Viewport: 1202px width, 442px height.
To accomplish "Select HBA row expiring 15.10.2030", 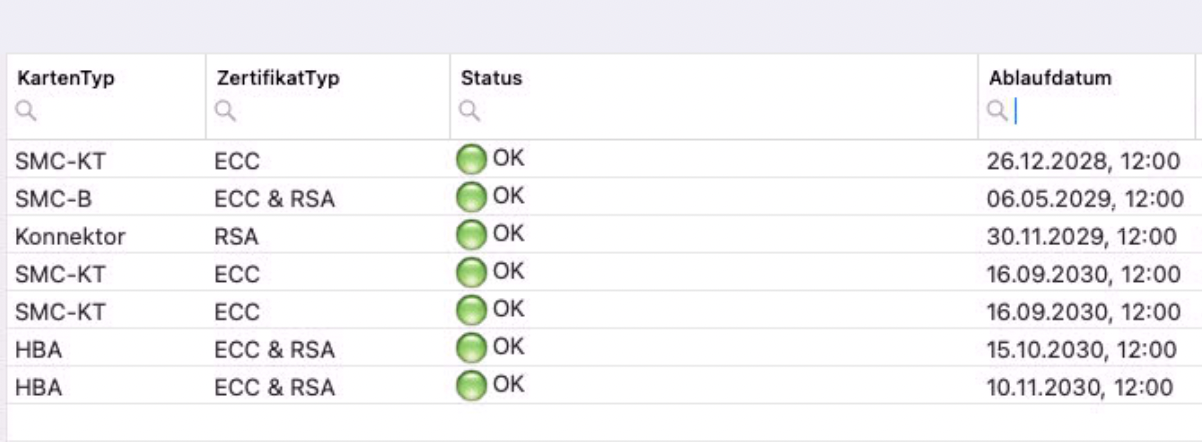I will tap(601, 348).
